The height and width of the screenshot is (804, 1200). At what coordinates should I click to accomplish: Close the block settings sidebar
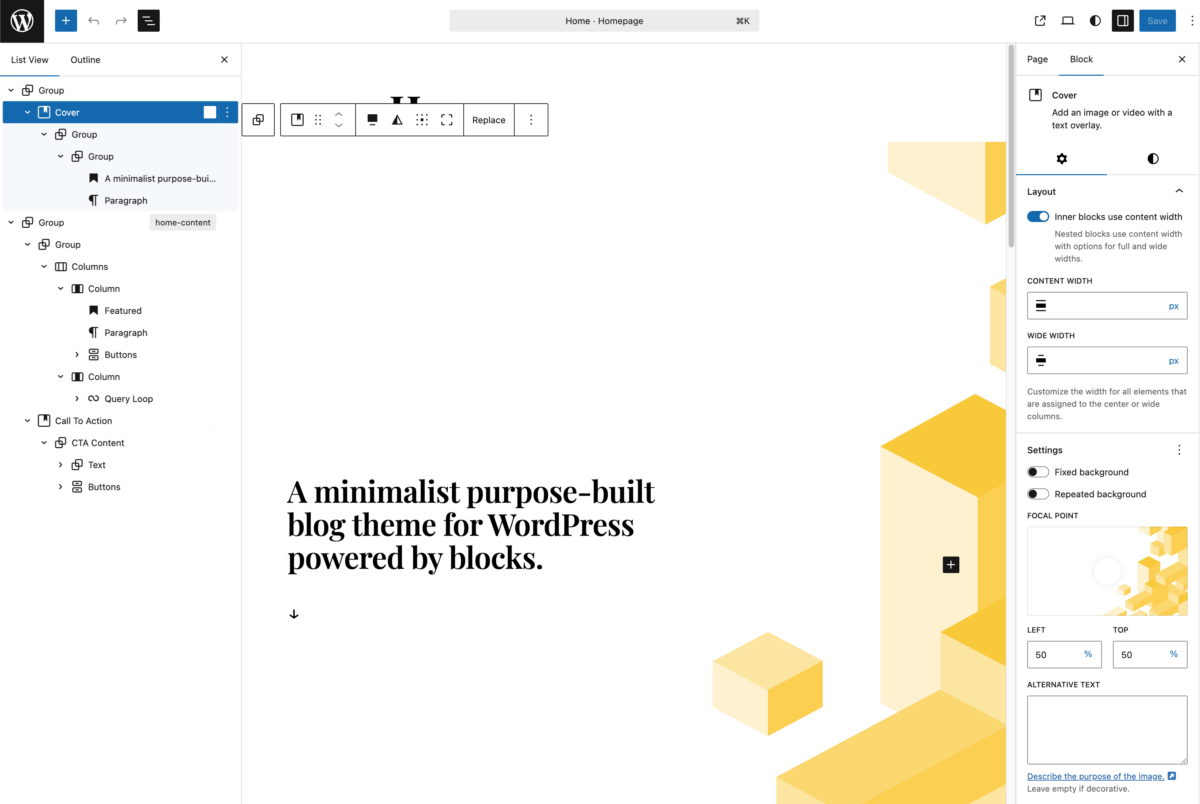point(1182,60)
